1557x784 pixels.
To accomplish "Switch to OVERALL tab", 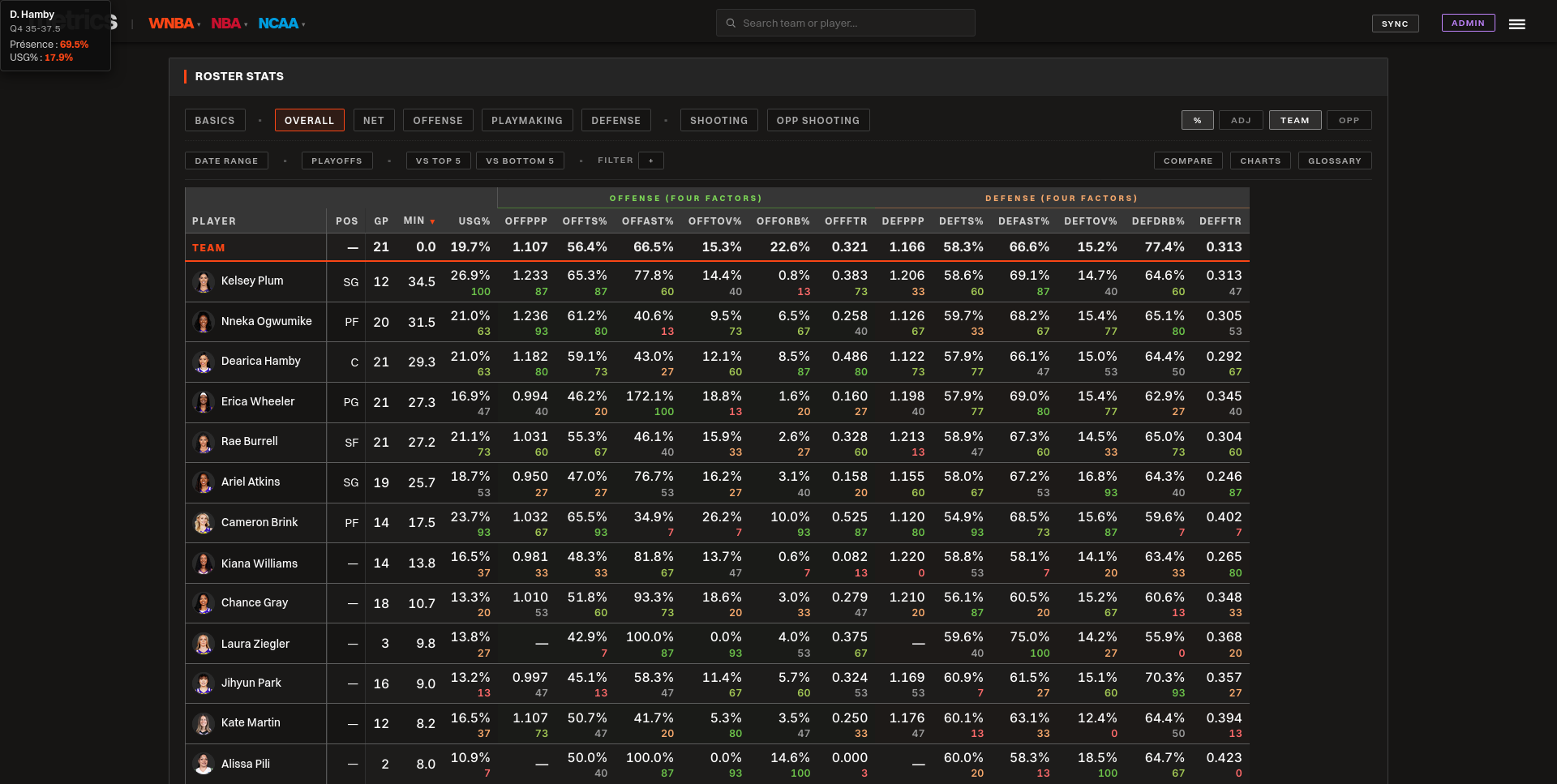I will click(x=309, y=120).
